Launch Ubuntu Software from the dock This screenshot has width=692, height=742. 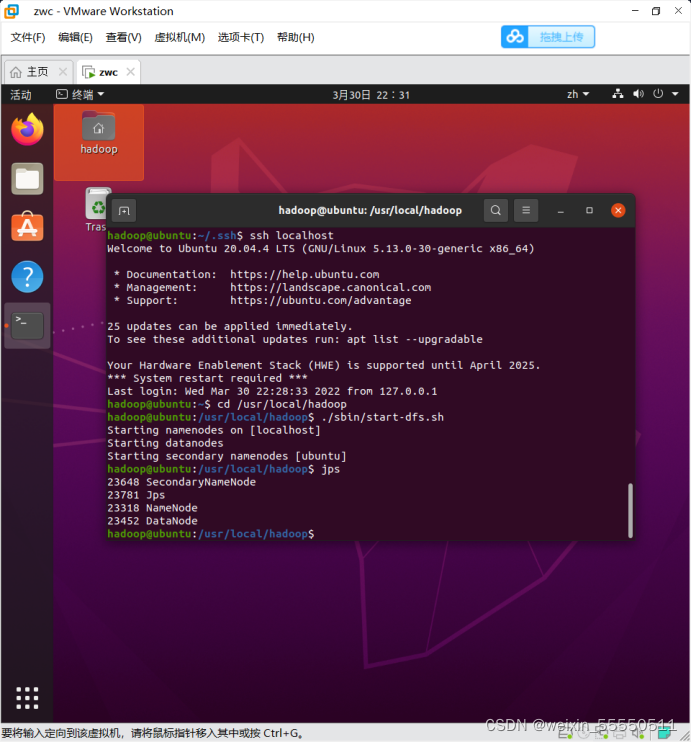point(27,227)
